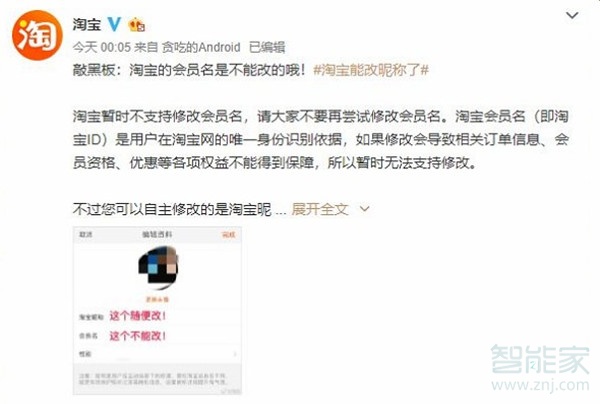Click the pixelated profile avatar in the attached image
The width and height of the screenshot is (600, 404).
(x=158, y=266)
